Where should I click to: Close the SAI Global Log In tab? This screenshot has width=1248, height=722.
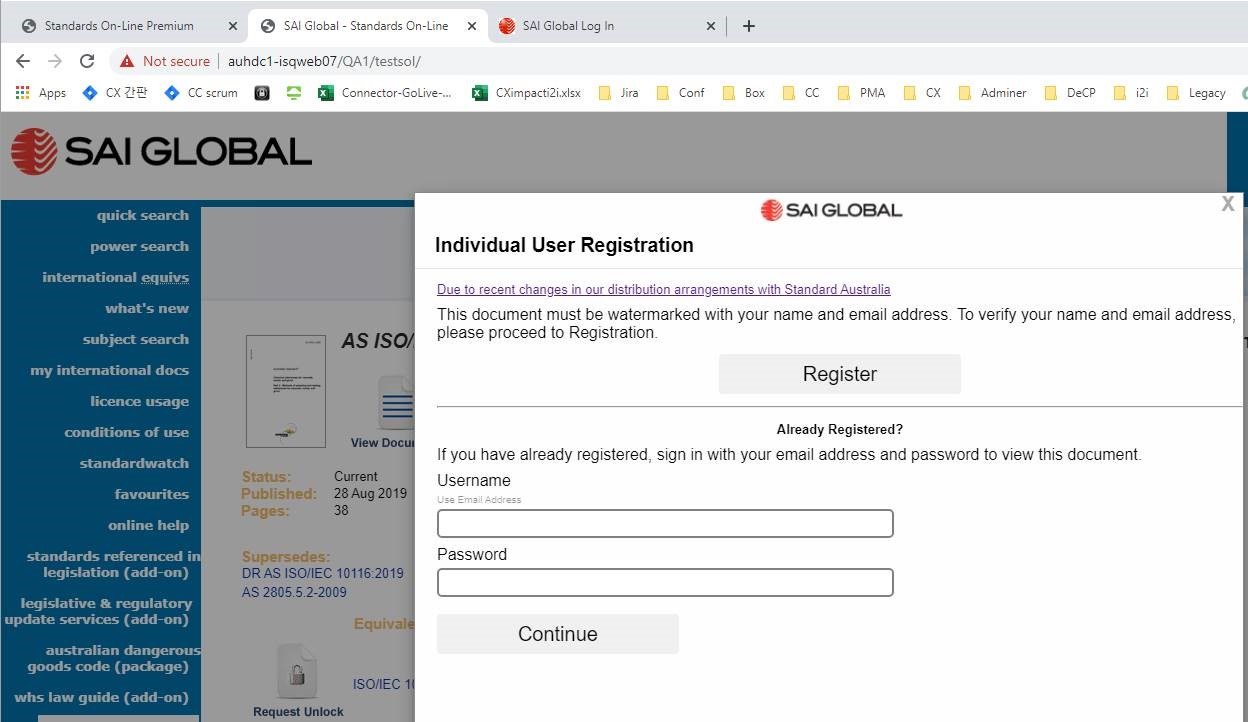coord(711,26)
